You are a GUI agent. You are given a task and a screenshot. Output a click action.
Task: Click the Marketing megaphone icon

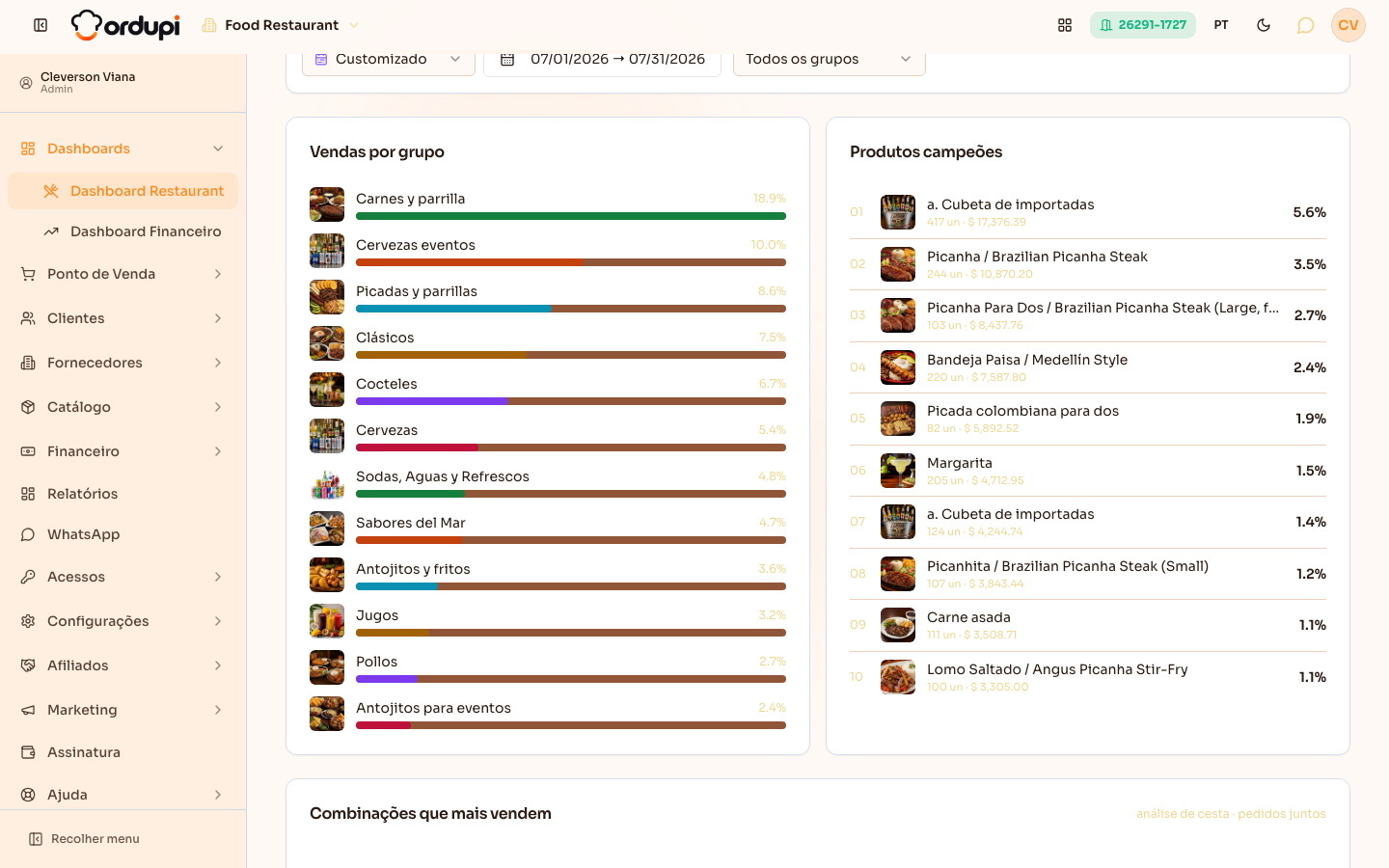pyautogui.click(x=28, y=710)
